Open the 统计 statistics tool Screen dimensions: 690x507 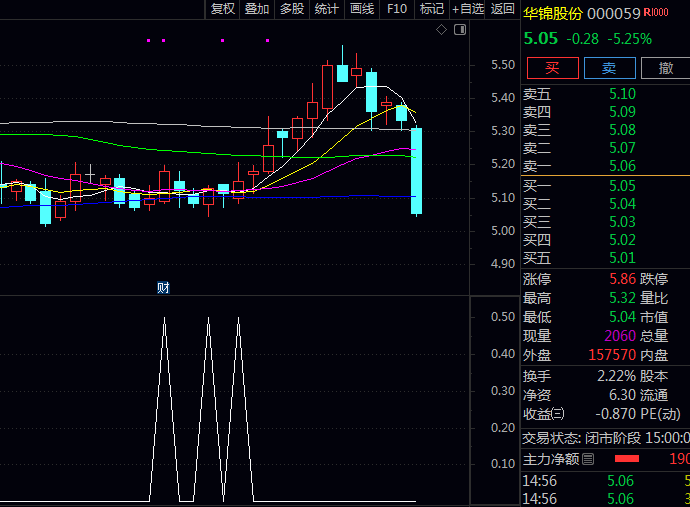[x=327, y=9]
